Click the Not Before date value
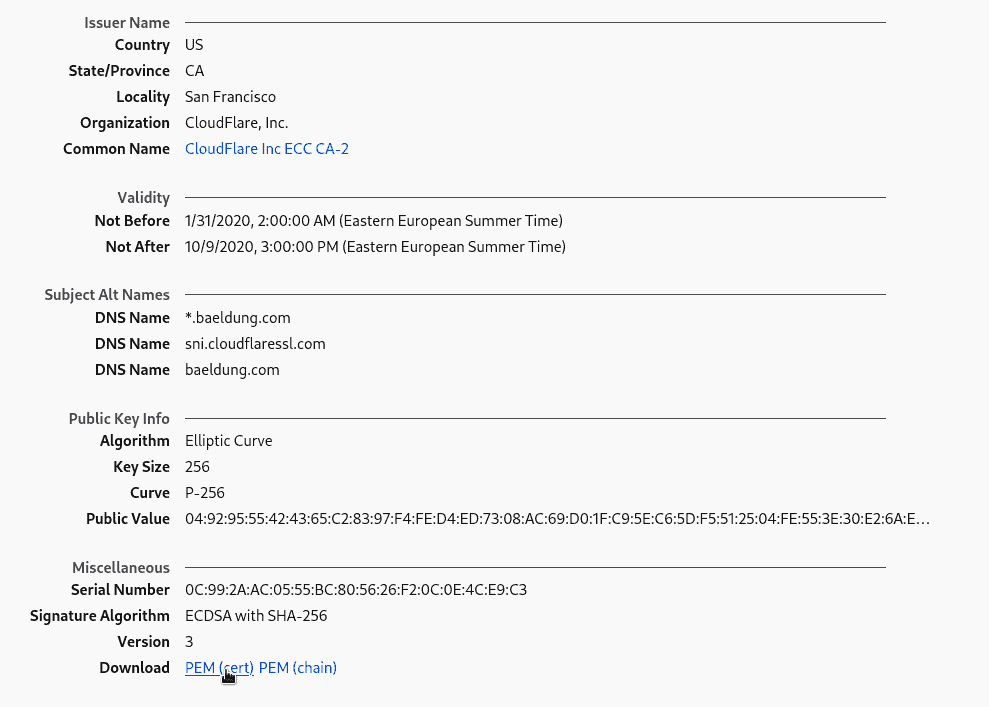Viewport: 989px width, 707px height. tap(373, 221)
